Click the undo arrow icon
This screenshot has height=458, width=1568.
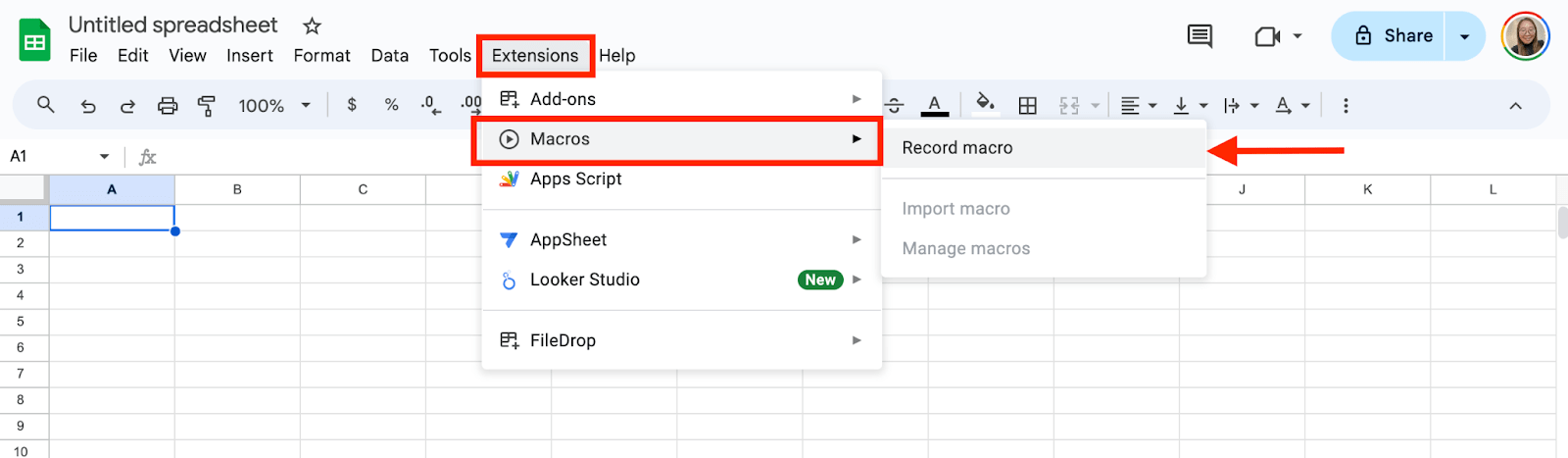point(88,105)
